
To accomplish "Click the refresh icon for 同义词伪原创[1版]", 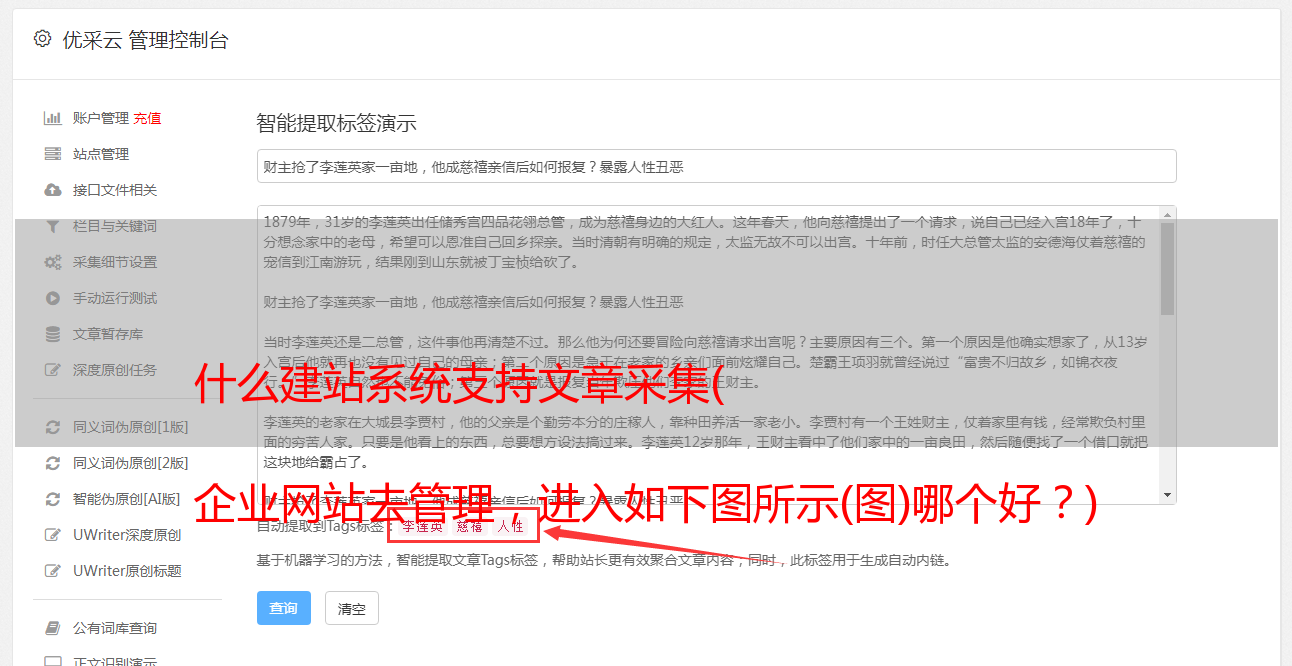I will (x=53, y=427).
